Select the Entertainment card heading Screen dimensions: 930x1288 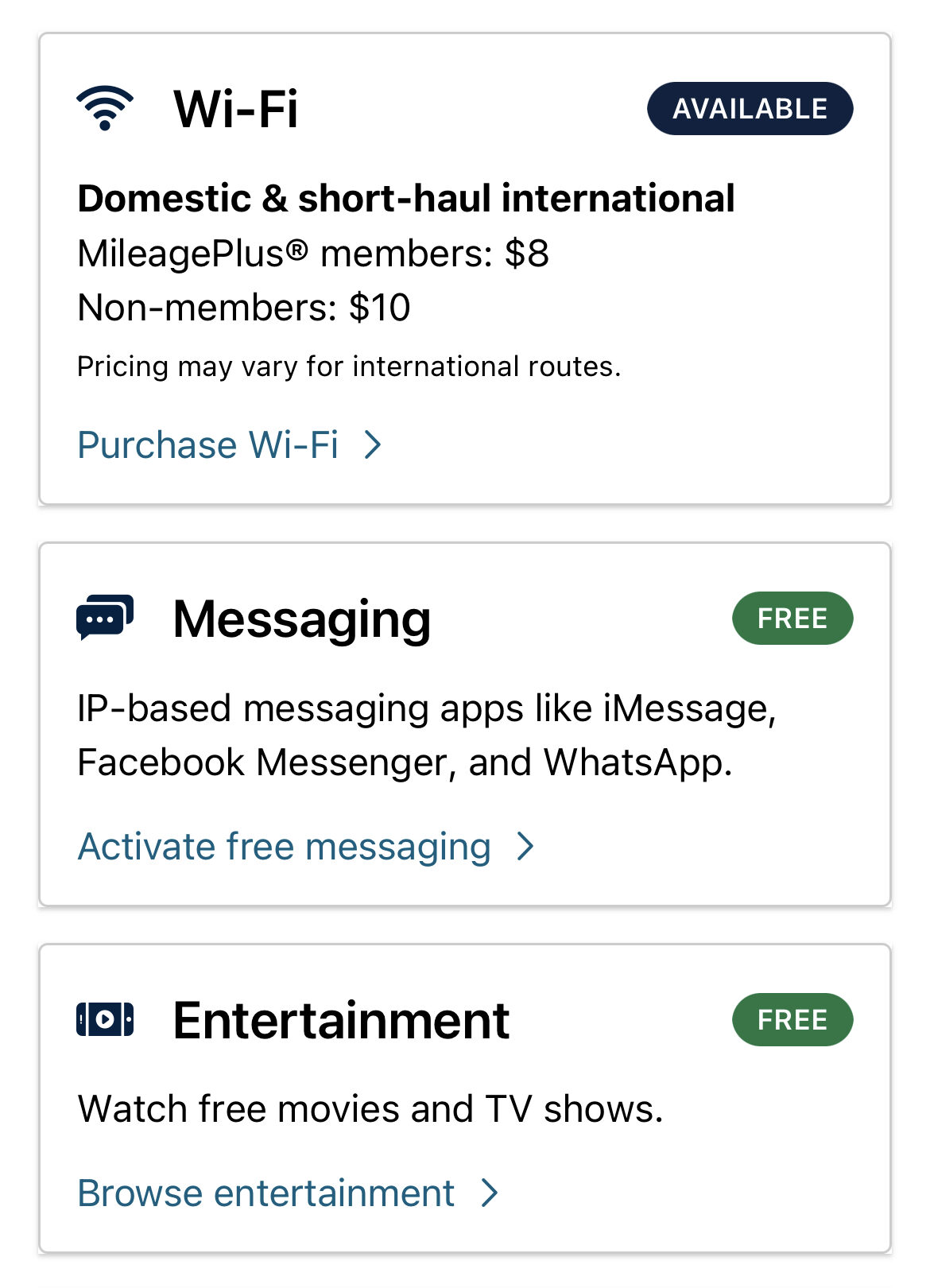click(x=341, y=1020)
